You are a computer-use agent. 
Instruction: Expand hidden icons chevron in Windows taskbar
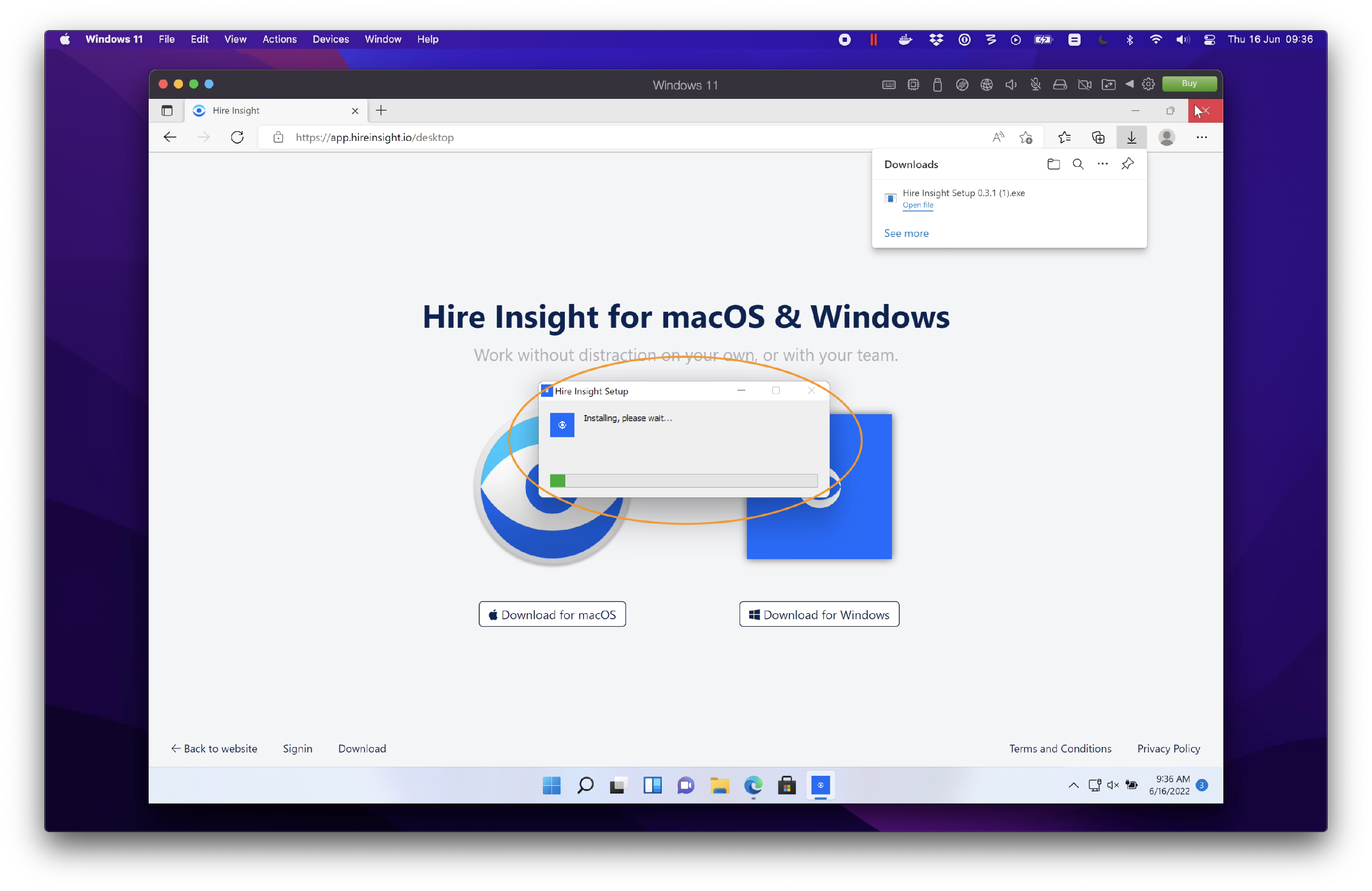[x=1073, y=785]
